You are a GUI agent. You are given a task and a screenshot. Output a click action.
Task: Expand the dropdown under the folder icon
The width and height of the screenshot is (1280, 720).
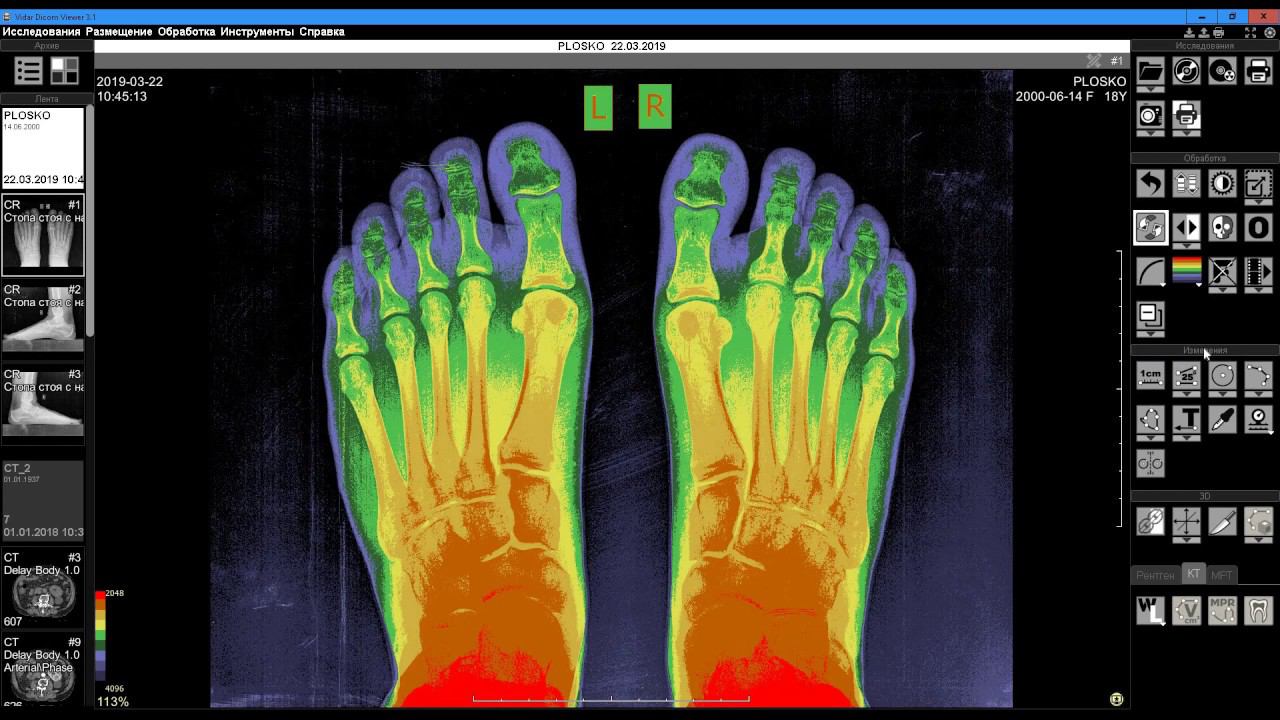pos(1150,89)
